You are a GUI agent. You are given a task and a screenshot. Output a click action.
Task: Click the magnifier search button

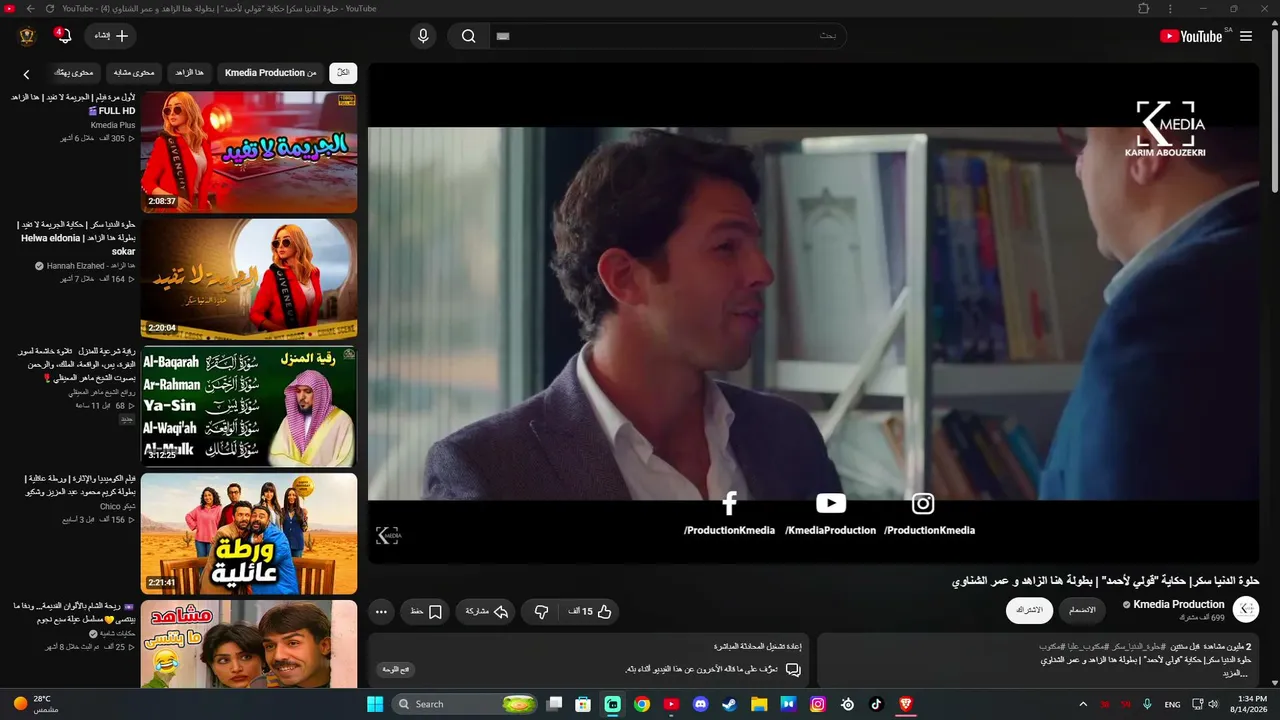coord(468,36)
